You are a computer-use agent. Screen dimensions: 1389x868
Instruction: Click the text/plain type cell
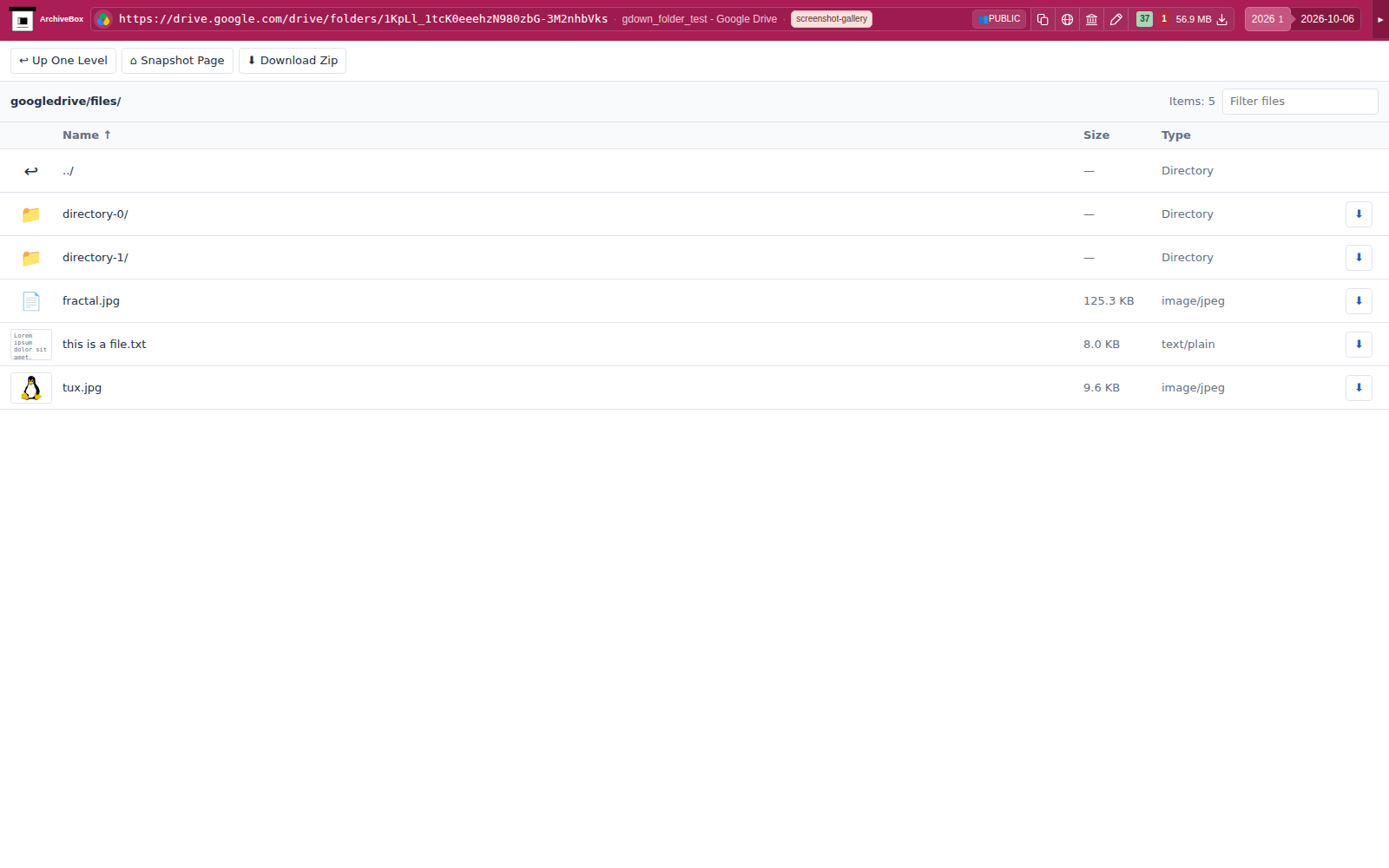coord(1188,345)
